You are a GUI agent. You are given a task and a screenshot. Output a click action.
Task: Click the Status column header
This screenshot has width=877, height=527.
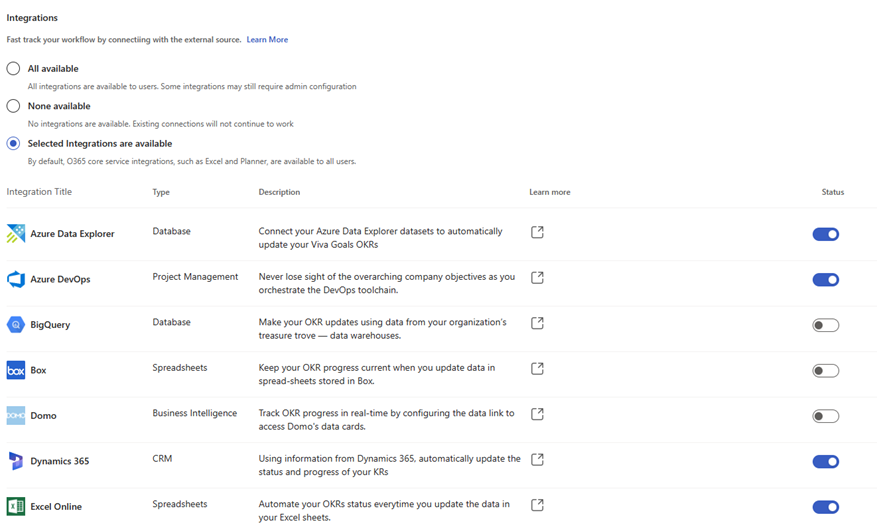tap(833, 192)
